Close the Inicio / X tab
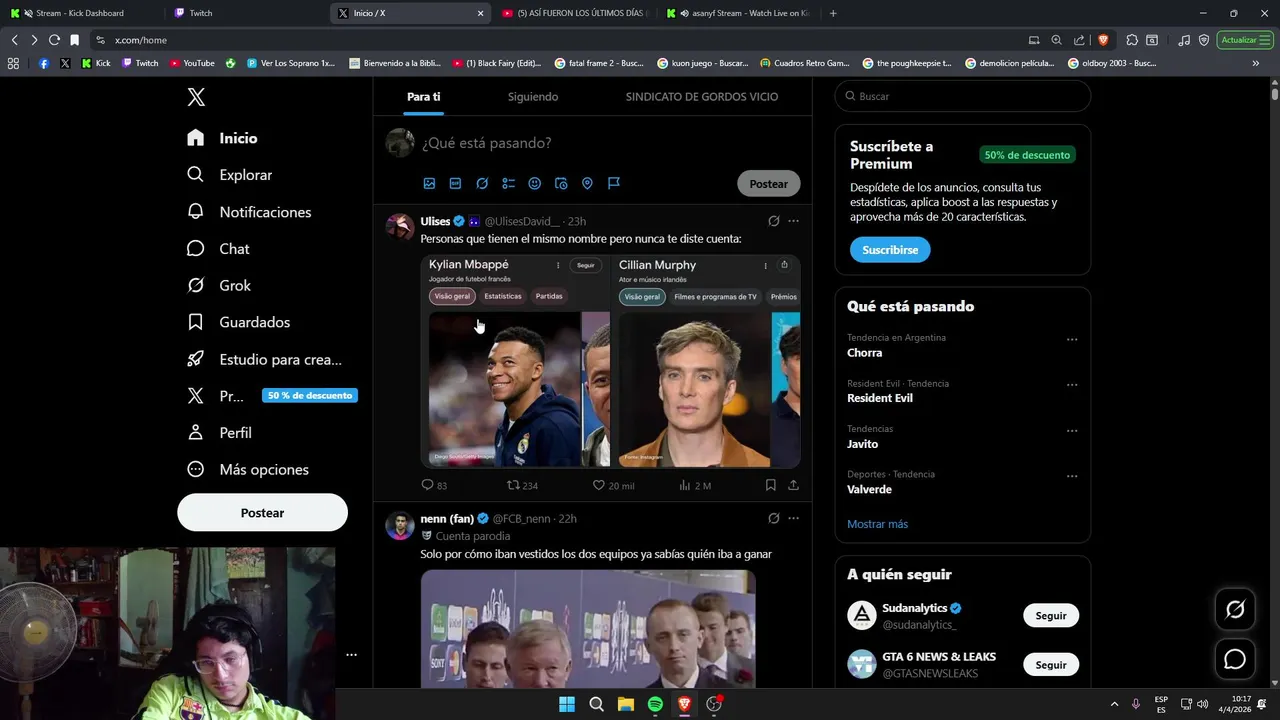The image size is (1280, 720). pyautogui.click(x=480, y=13)
